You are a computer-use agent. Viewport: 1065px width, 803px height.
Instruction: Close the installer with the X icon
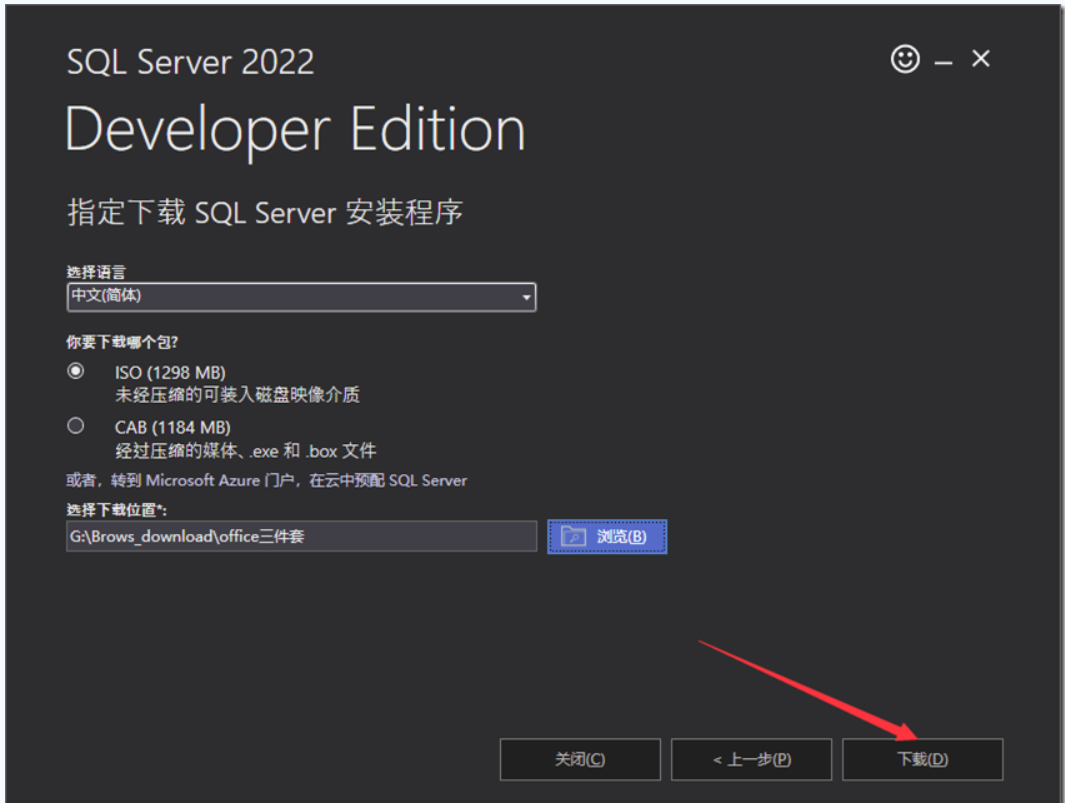pyautogui.click(x=980, y=58)
